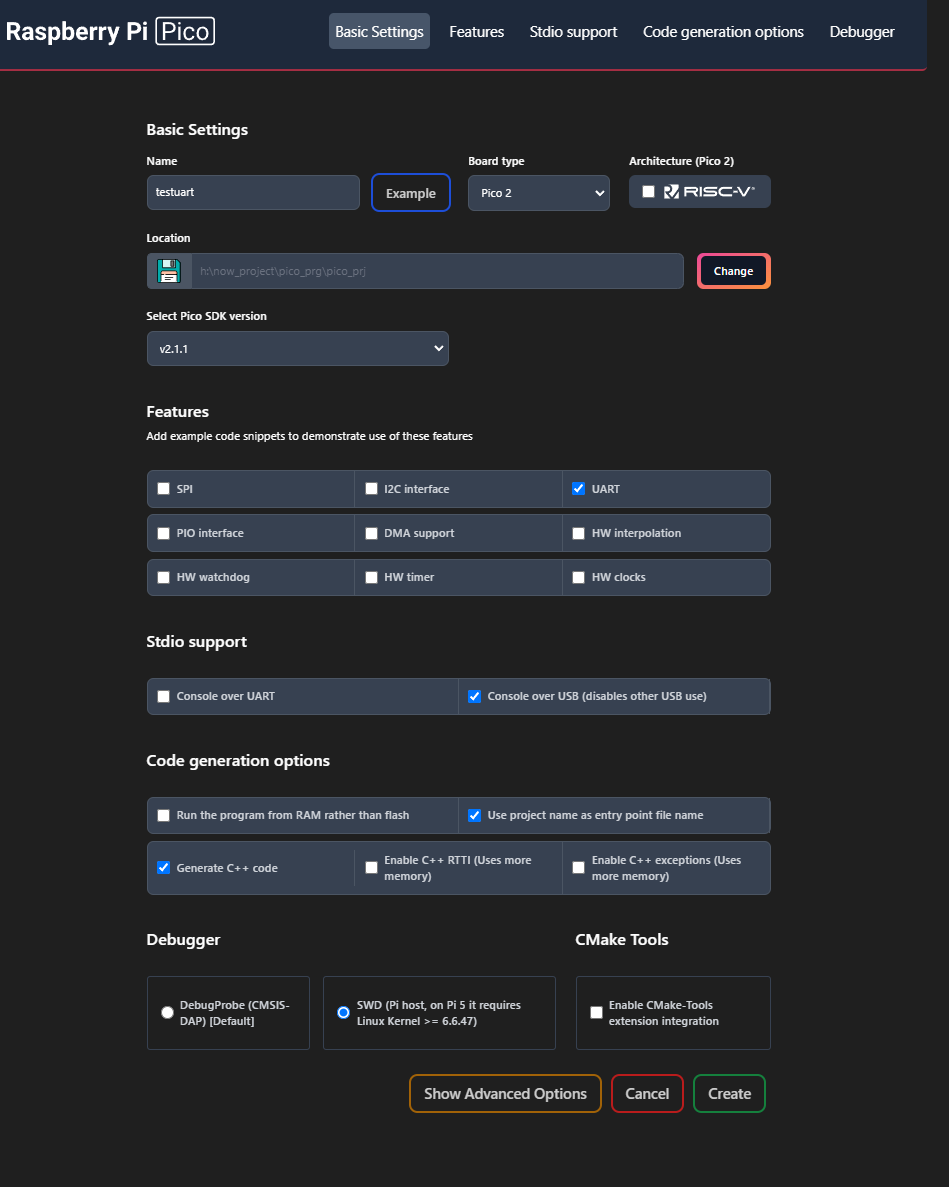Click the RISC-V logo
949x1187 pixels.
coord(709,192)
